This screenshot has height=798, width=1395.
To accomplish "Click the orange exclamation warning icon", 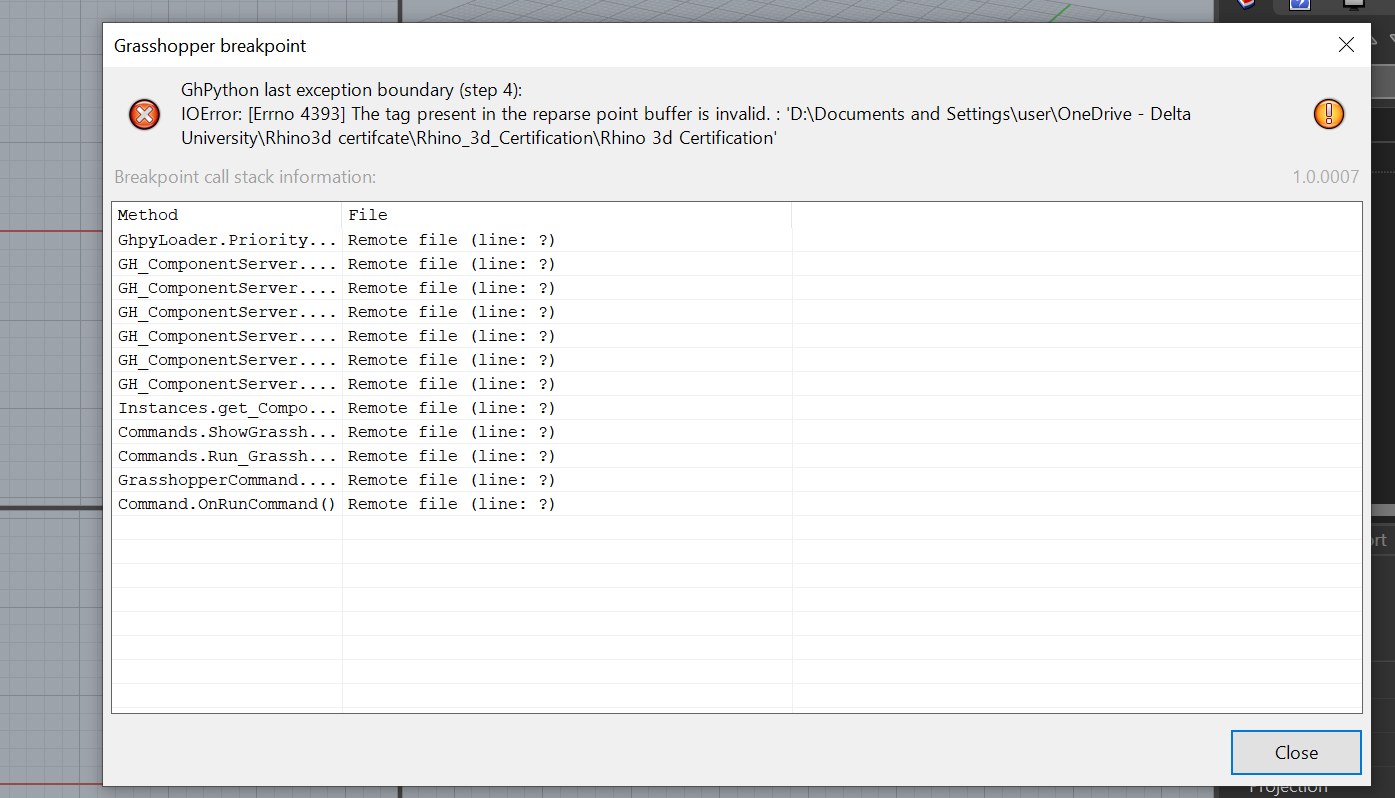I will [1329, 114].
